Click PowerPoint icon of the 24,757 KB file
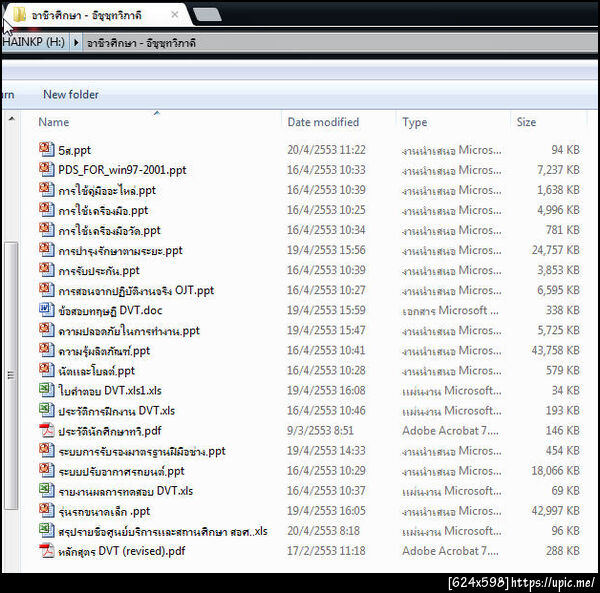600x593 pixels. [x=47, y=249]
